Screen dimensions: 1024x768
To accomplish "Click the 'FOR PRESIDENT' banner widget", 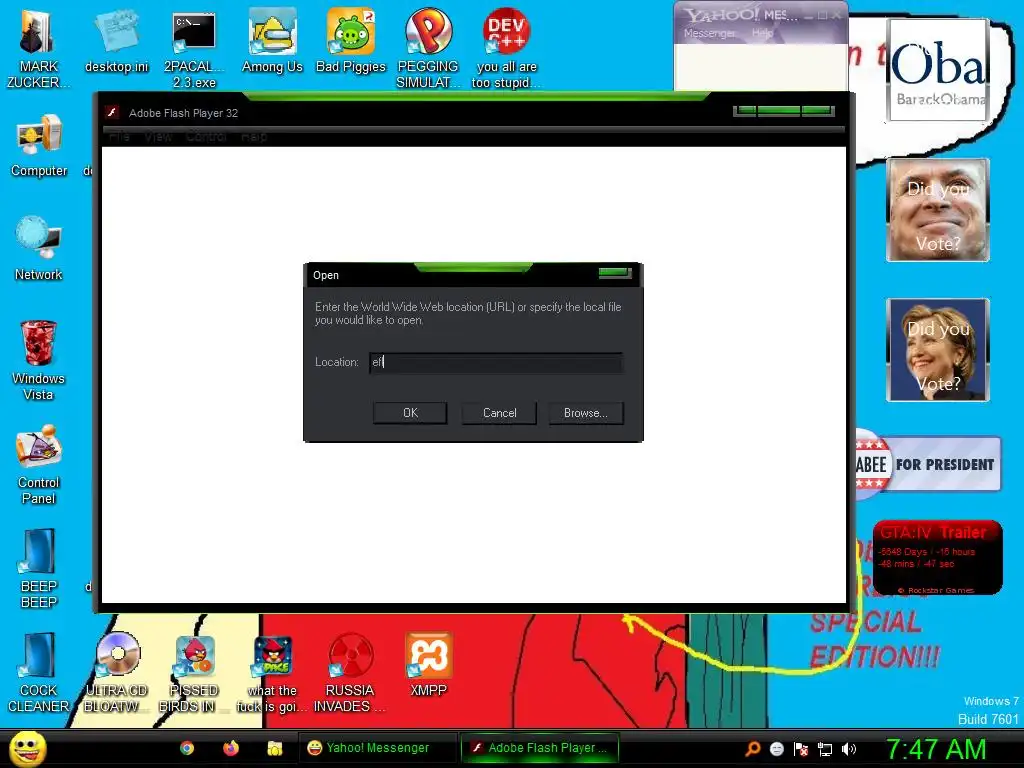I will click(928, 464).
